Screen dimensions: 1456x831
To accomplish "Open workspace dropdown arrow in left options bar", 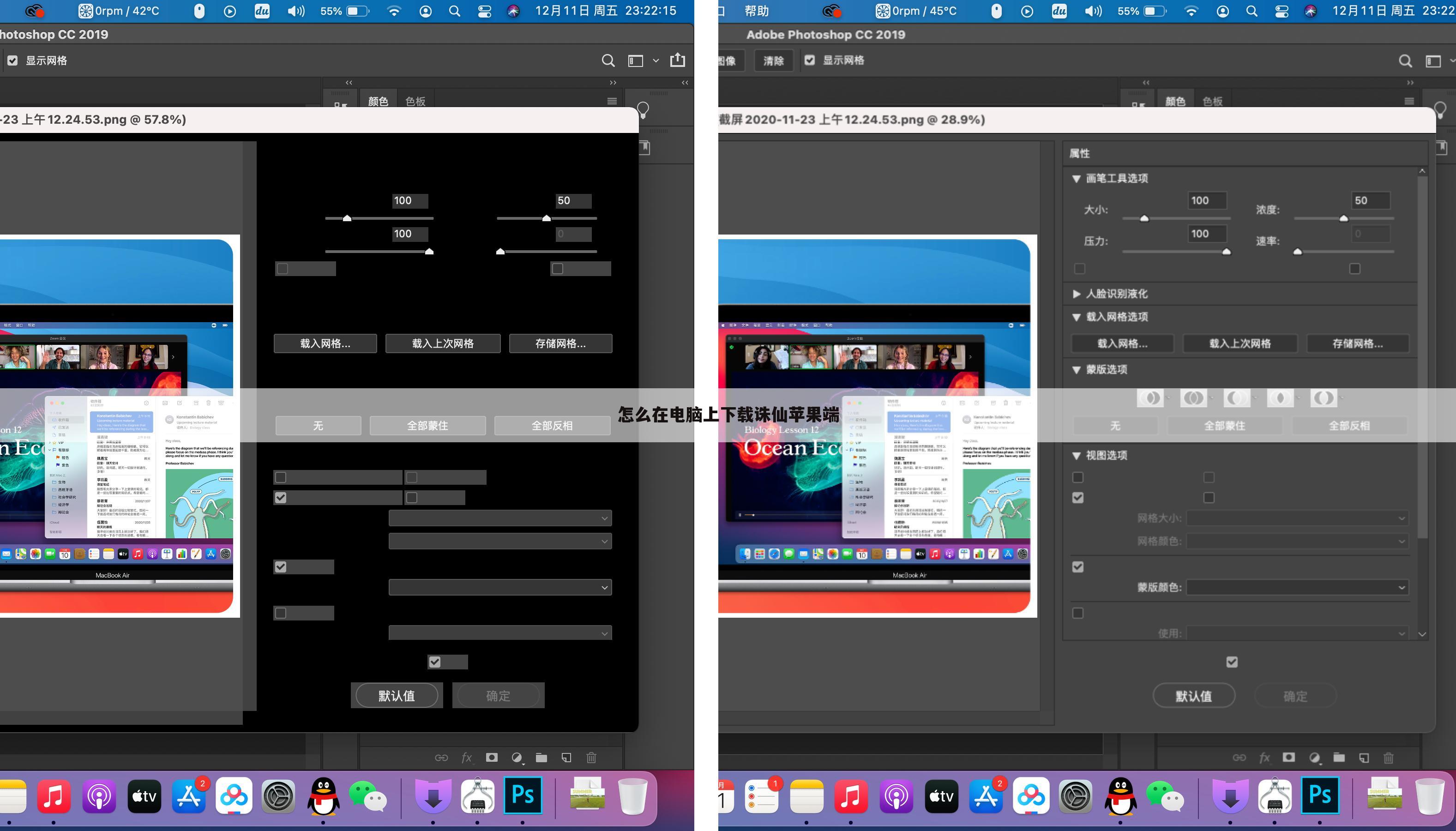I will (x=656, y=60).
